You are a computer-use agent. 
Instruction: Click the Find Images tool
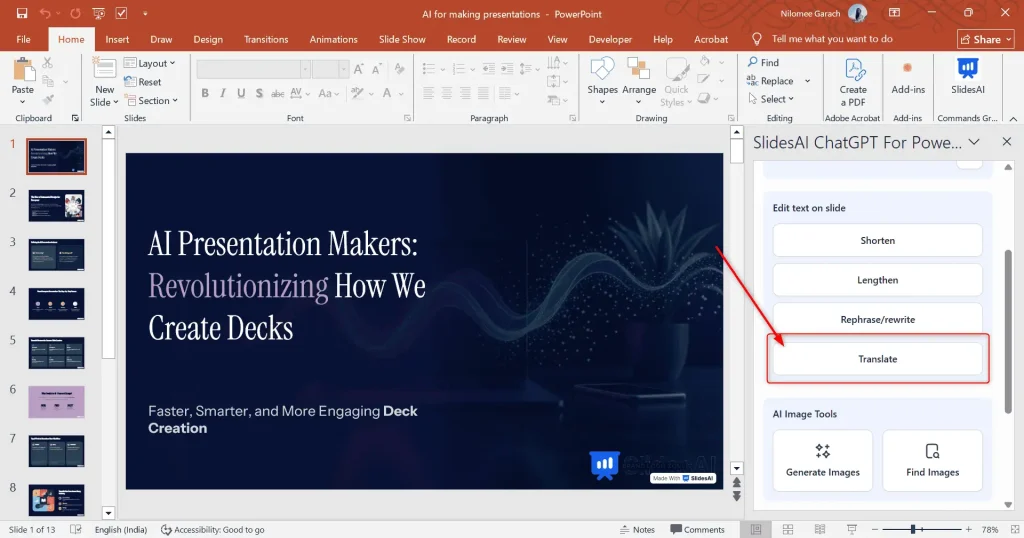[x=933, y=460]
